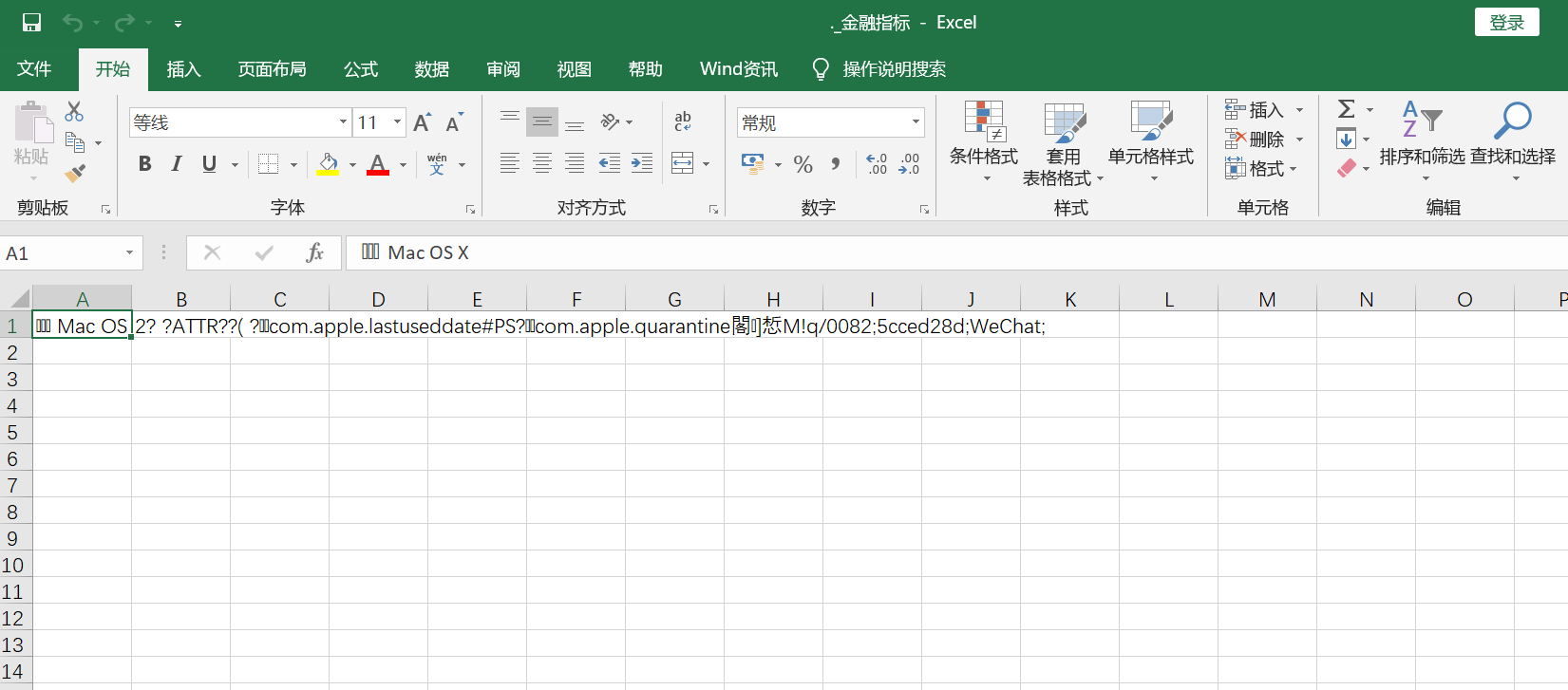Open the font name dropdown showing 等线

pos(343,122)
